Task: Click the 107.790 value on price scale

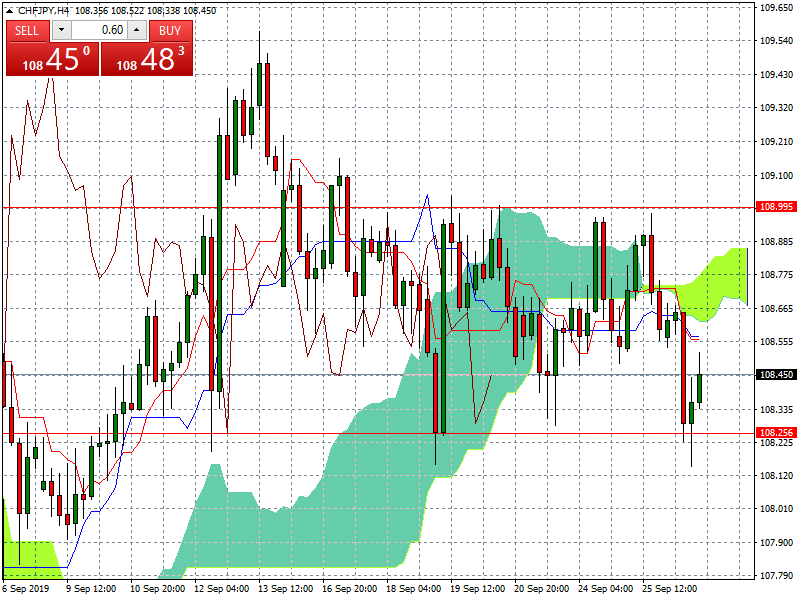Action: 776,576
